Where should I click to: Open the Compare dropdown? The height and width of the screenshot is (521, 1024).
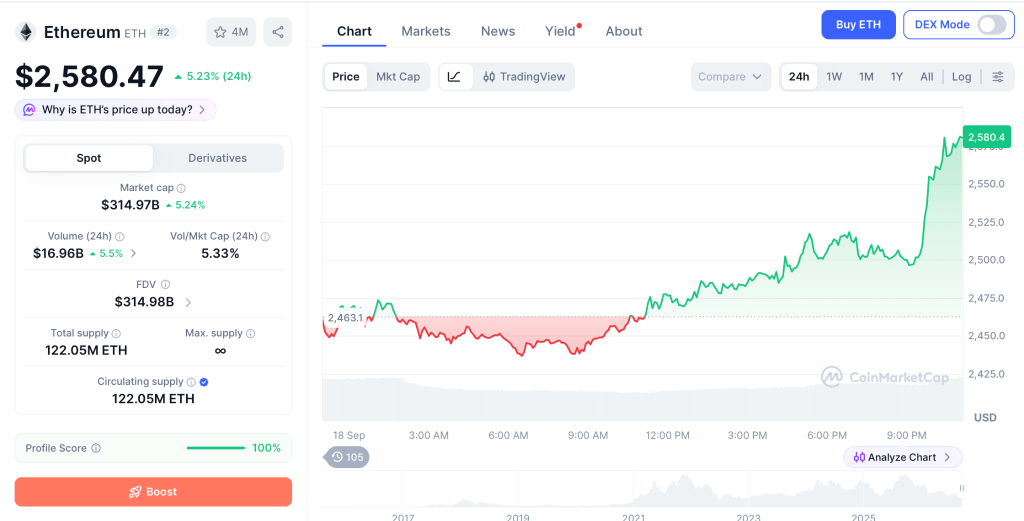[730, 77]
